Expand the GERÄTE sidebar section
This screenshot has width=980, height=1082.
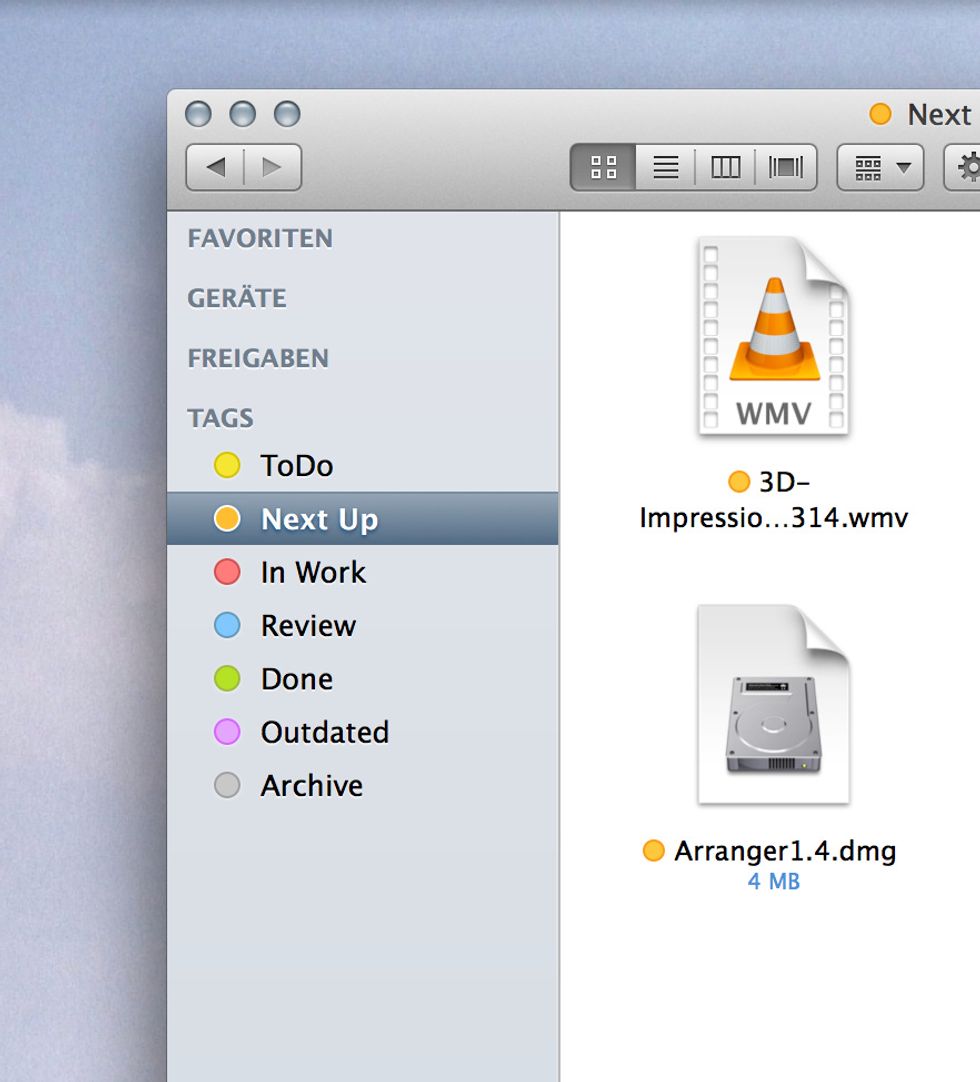click(x=237, y=298)
